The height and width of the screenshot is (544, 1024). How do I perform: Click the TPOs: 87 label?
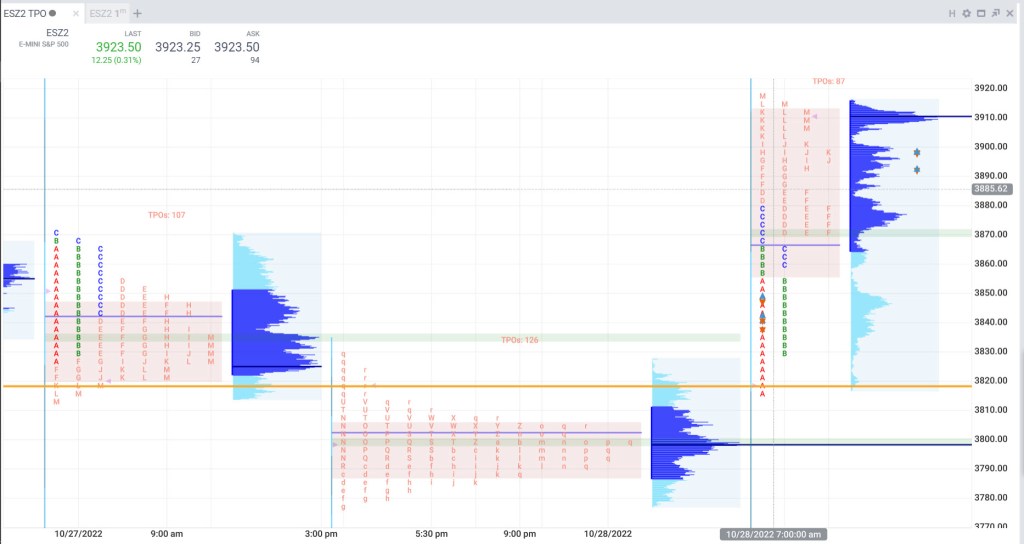828,81
